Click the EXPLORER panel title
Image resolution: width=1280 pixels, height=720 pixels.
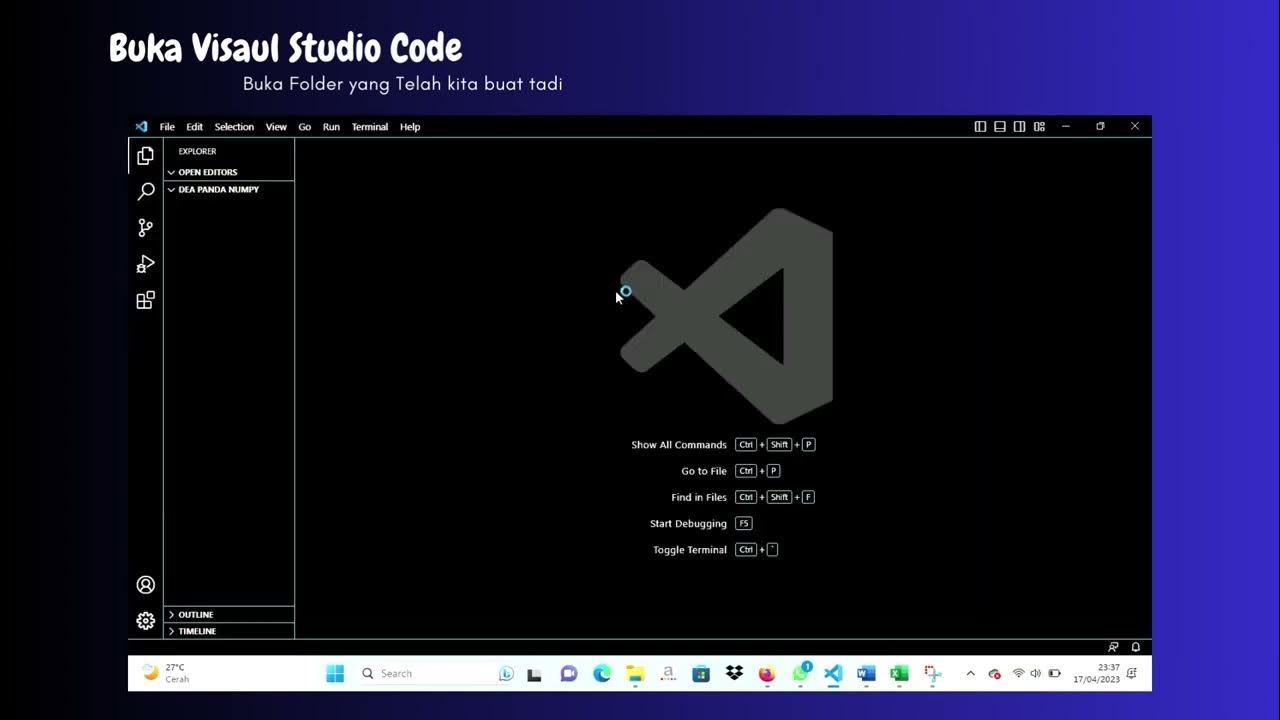click(197, 152)
